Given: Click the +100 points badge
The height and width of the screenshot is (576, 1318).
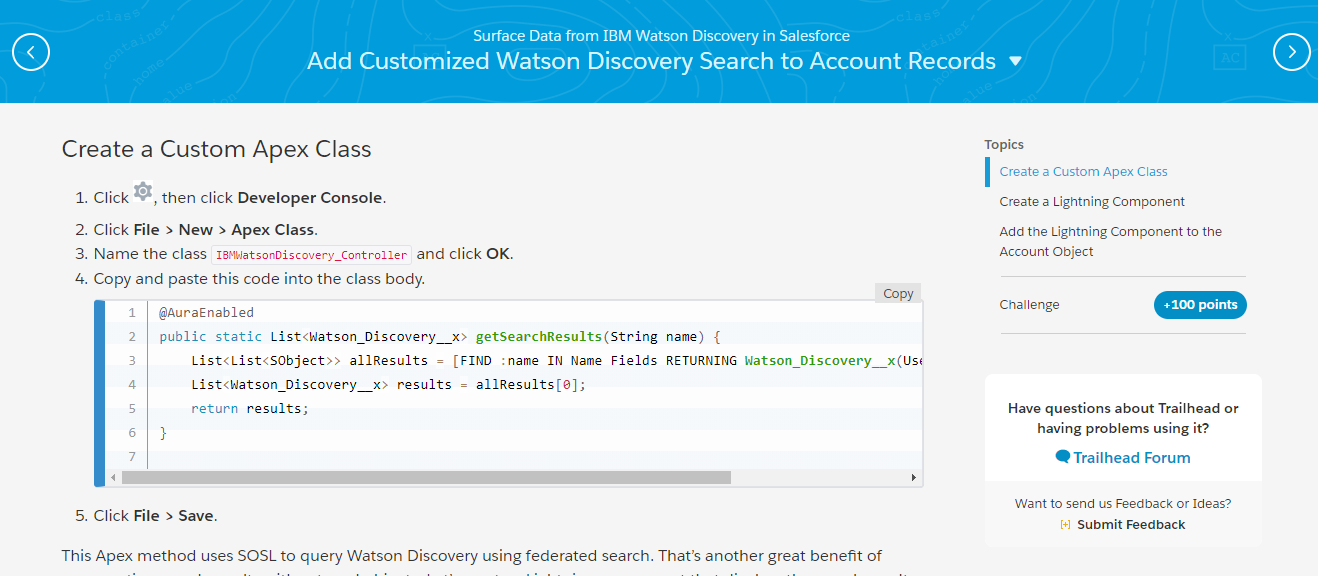Looking at the screenshot, I should click(x=1200, y=305).
